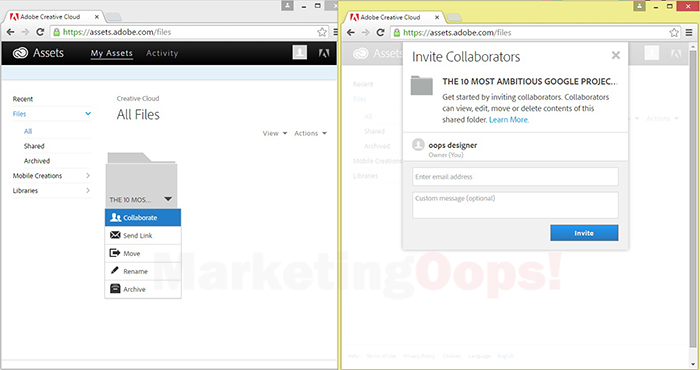Click the right window address bar URL
The height and width of the screenshot is (370, 700).
(457, 33)
